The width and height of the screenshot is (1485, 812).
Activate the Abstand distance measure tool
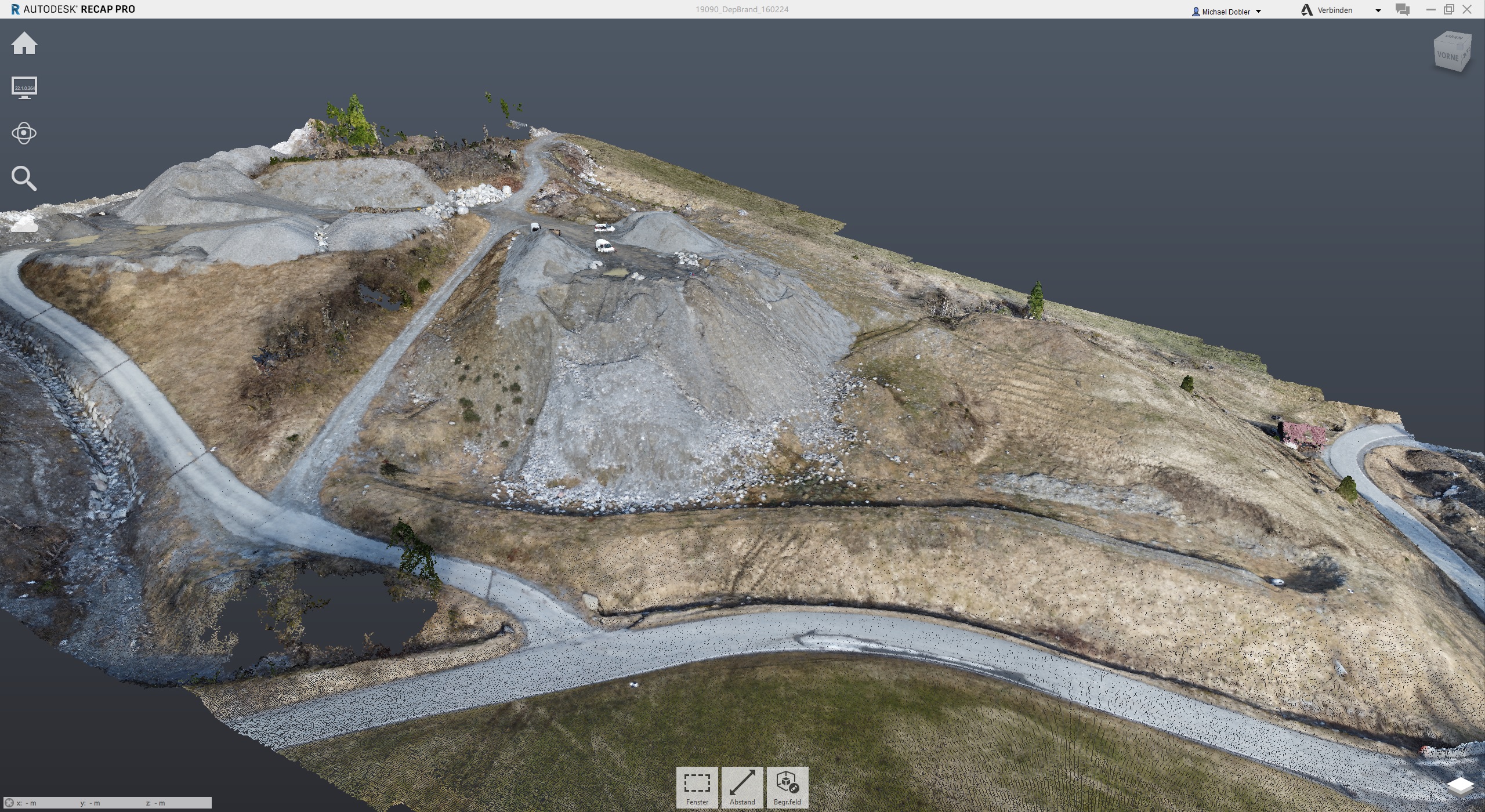742,787
